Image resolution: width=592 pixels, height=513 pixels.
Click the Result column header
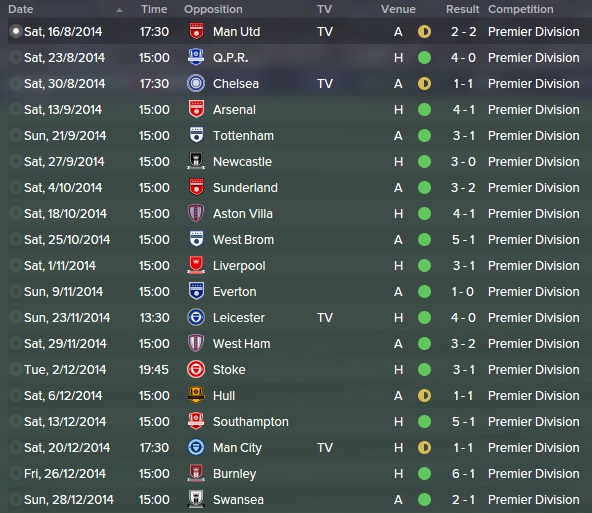pyautogui.click(x=462, y=9)
